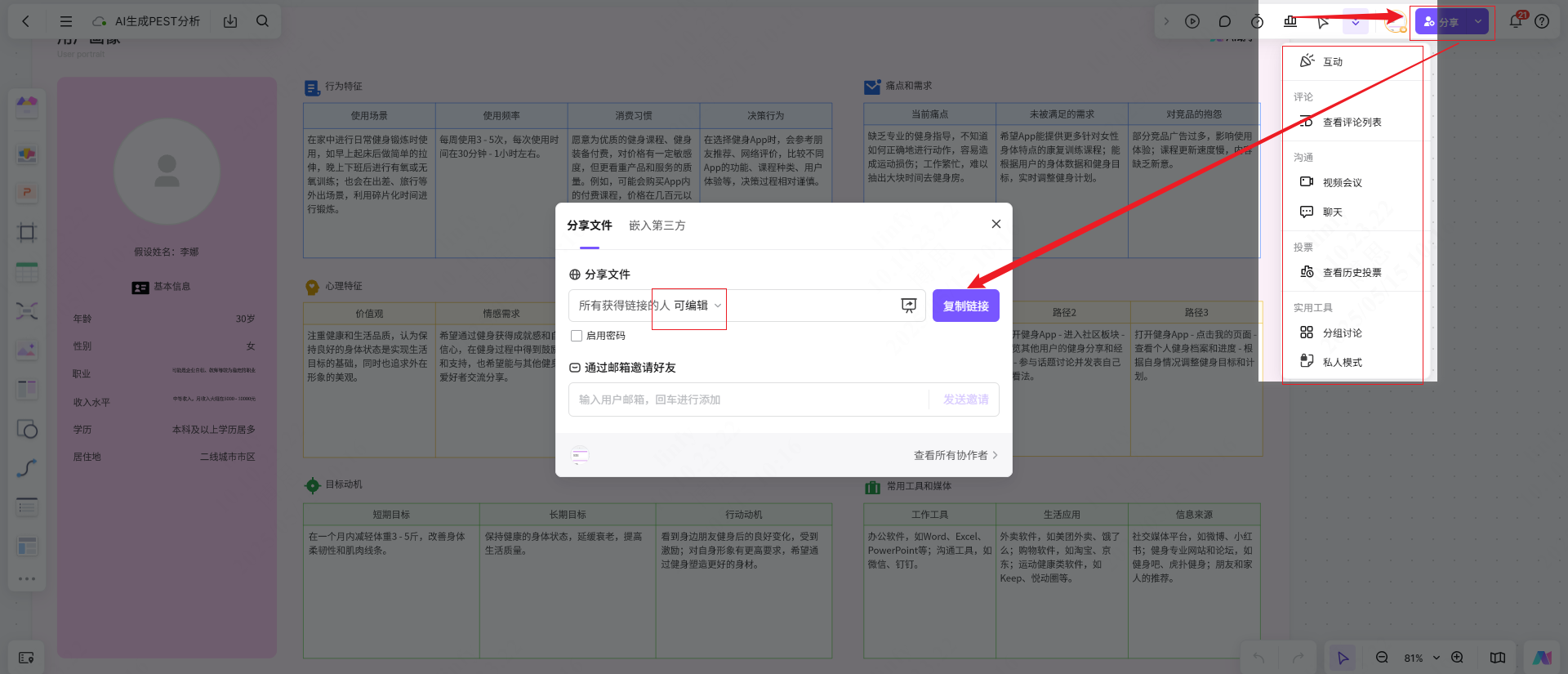Screen dimensions: 1568x674
Task: Go back using the top-left arrow
Action: point(26,21)
